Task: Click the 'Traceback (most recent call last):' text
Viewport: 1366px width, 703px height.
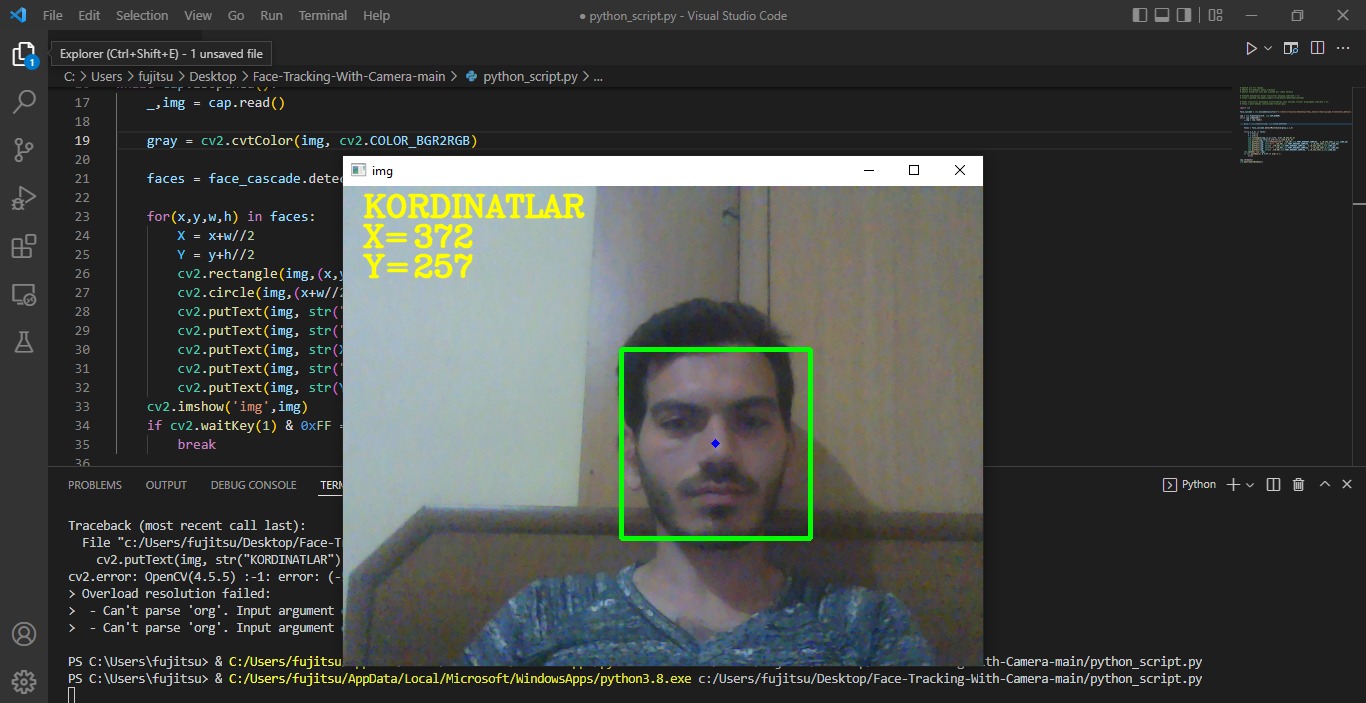Action: click(x=187, y=526)
